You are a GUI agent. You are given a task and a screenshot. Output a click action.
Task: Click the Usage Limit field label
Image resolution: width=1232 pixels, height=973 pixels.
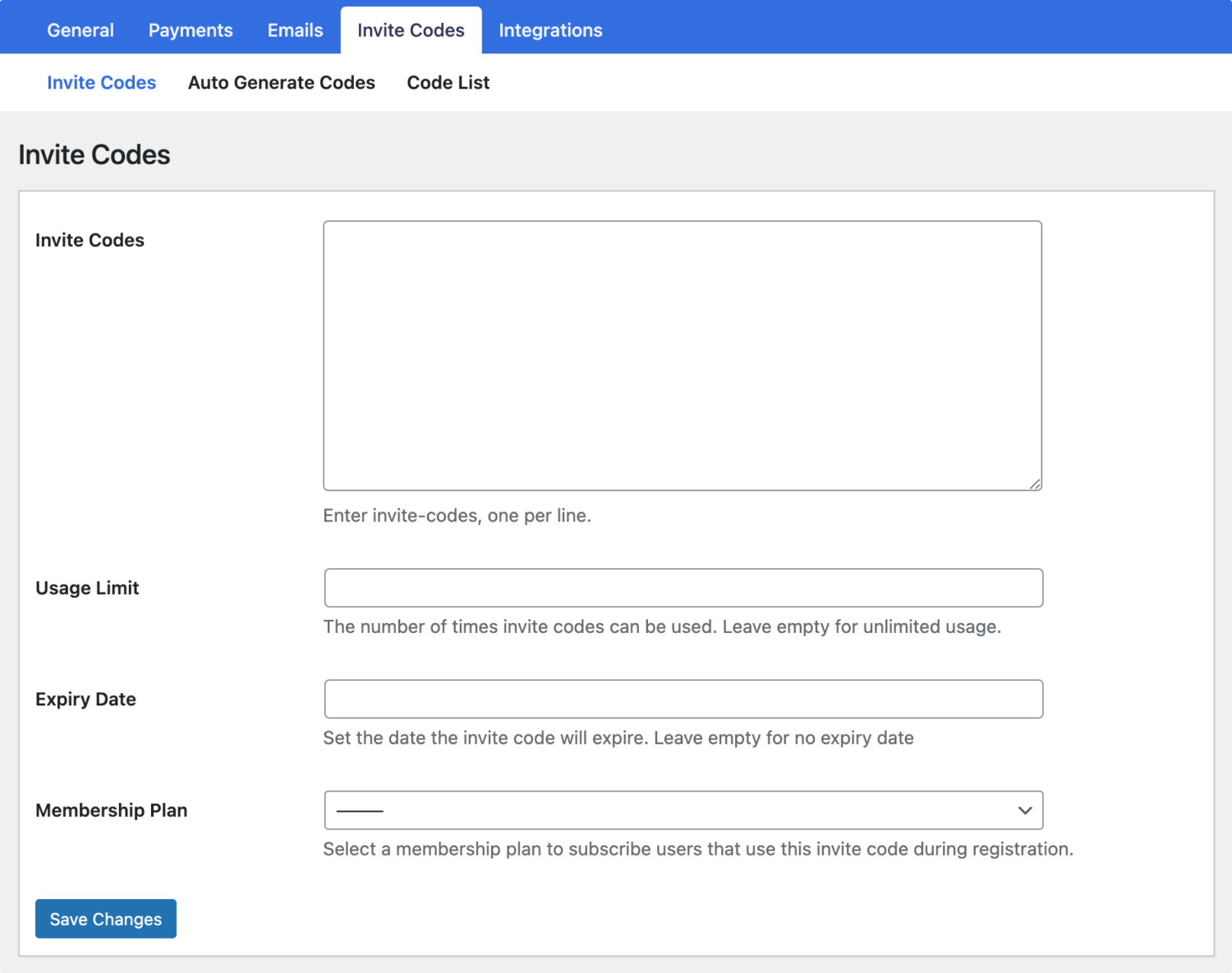[x=87, y=588]
